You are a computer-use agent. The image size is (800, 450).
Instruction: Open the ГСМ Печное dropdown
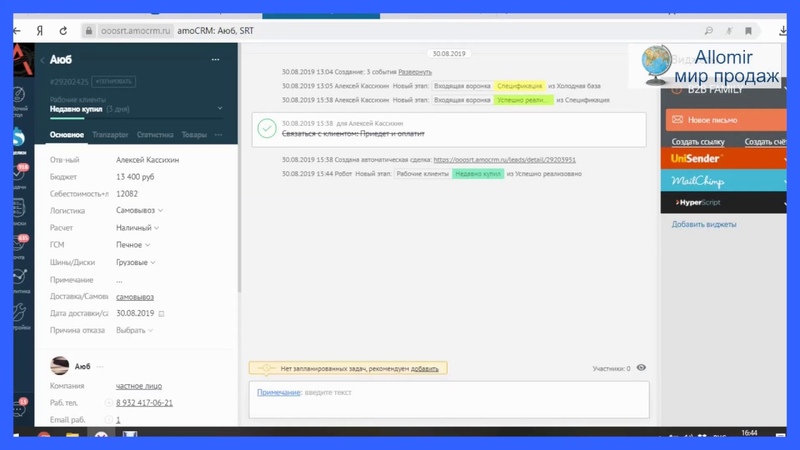click(133, 245)
